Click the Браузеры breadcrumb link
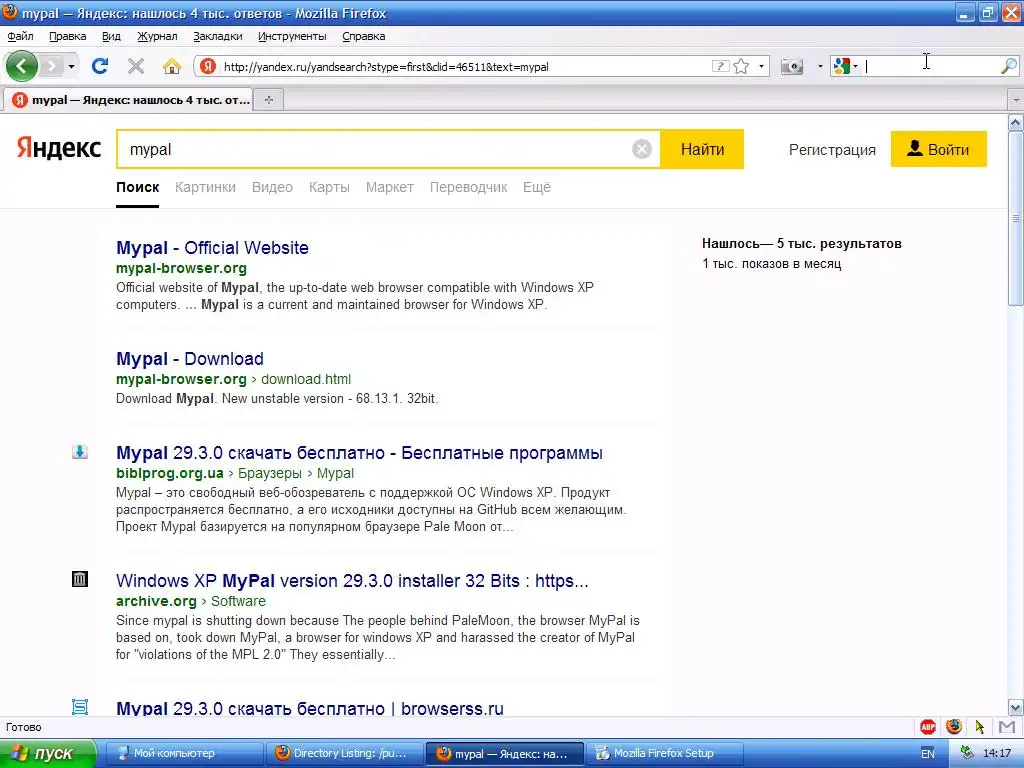This screenshot has height=768, width=1024. pos(270,473)
